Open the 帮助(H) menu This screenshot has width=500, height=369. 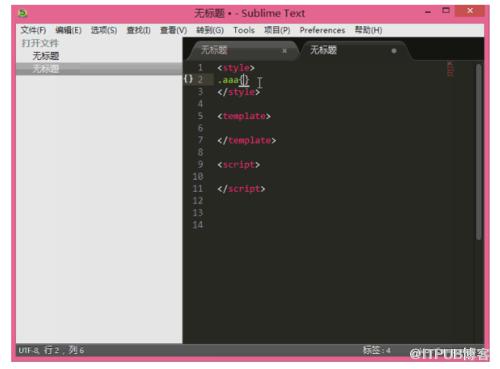pos(368,30)
